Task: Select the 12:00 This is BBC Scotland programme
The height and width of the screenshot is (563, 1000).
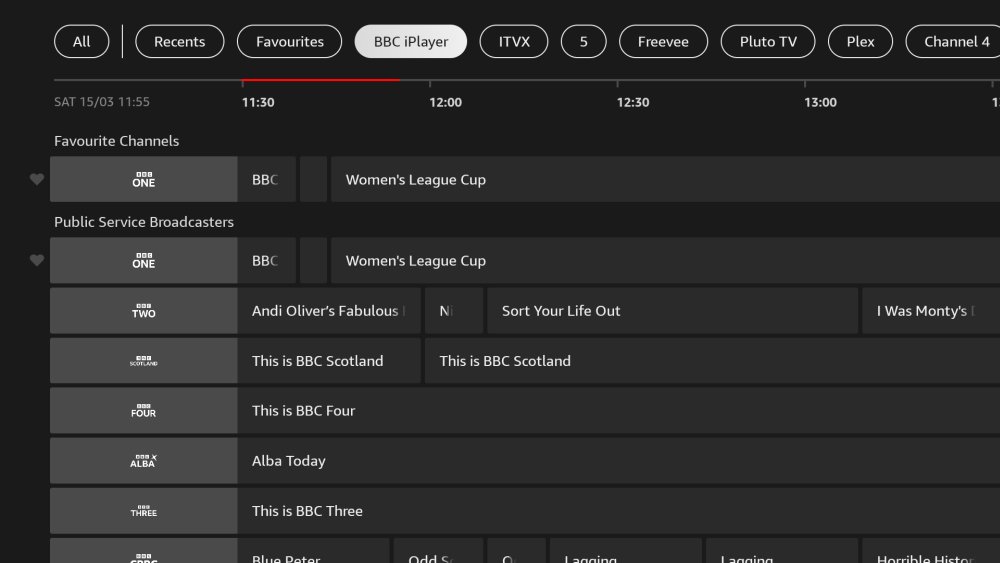Action: point(712,361)
